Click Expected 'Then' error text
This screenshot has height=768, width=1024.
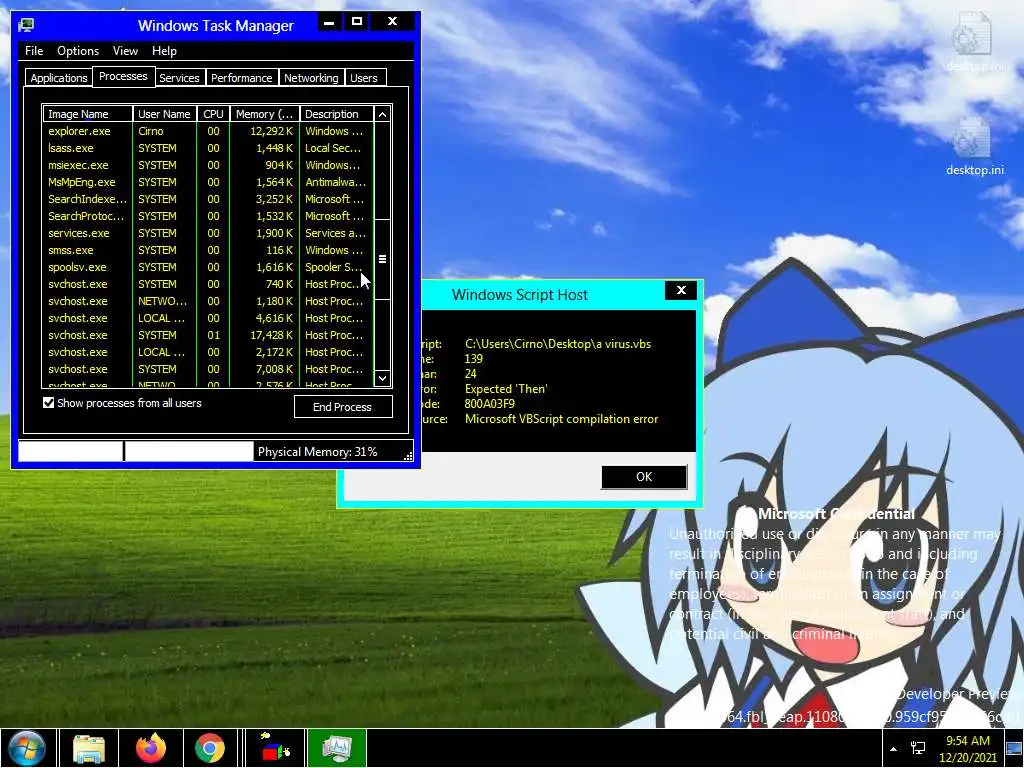point(506,389)
